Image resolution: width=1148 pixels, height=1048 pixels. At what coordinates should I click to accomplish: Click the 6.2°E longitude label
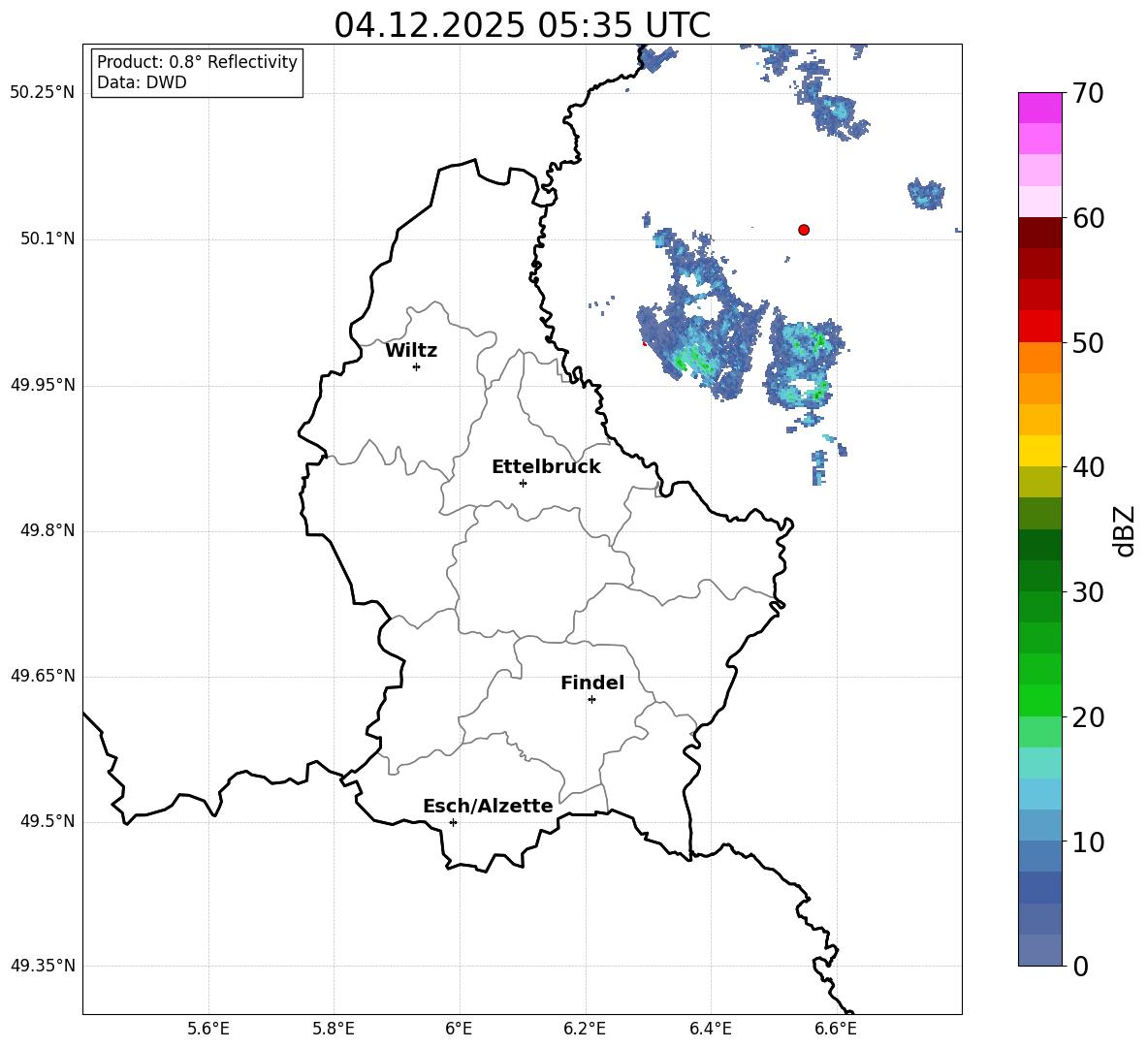point(585,1029)
